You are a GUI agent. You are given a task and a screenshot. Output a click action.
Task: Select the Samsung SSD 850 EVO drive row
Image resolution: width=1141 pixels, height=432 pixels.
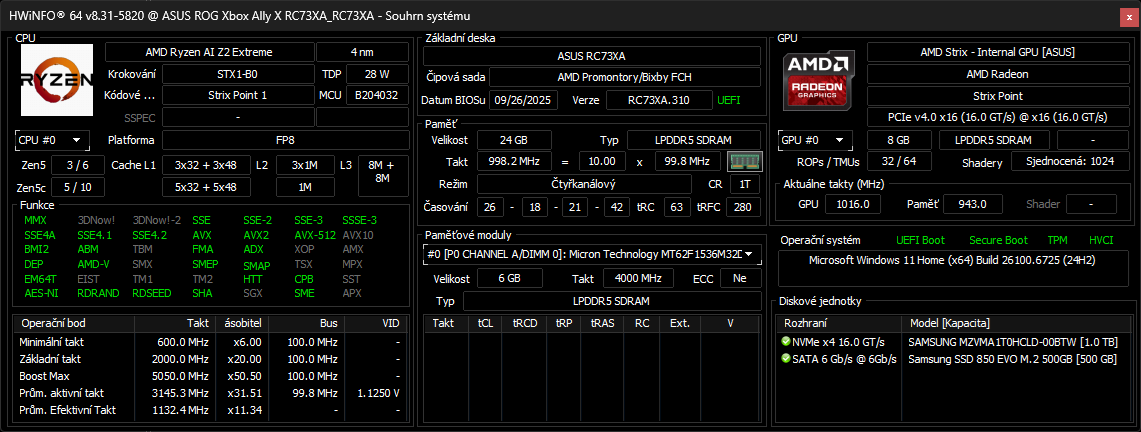click(x=1010, y=359)
